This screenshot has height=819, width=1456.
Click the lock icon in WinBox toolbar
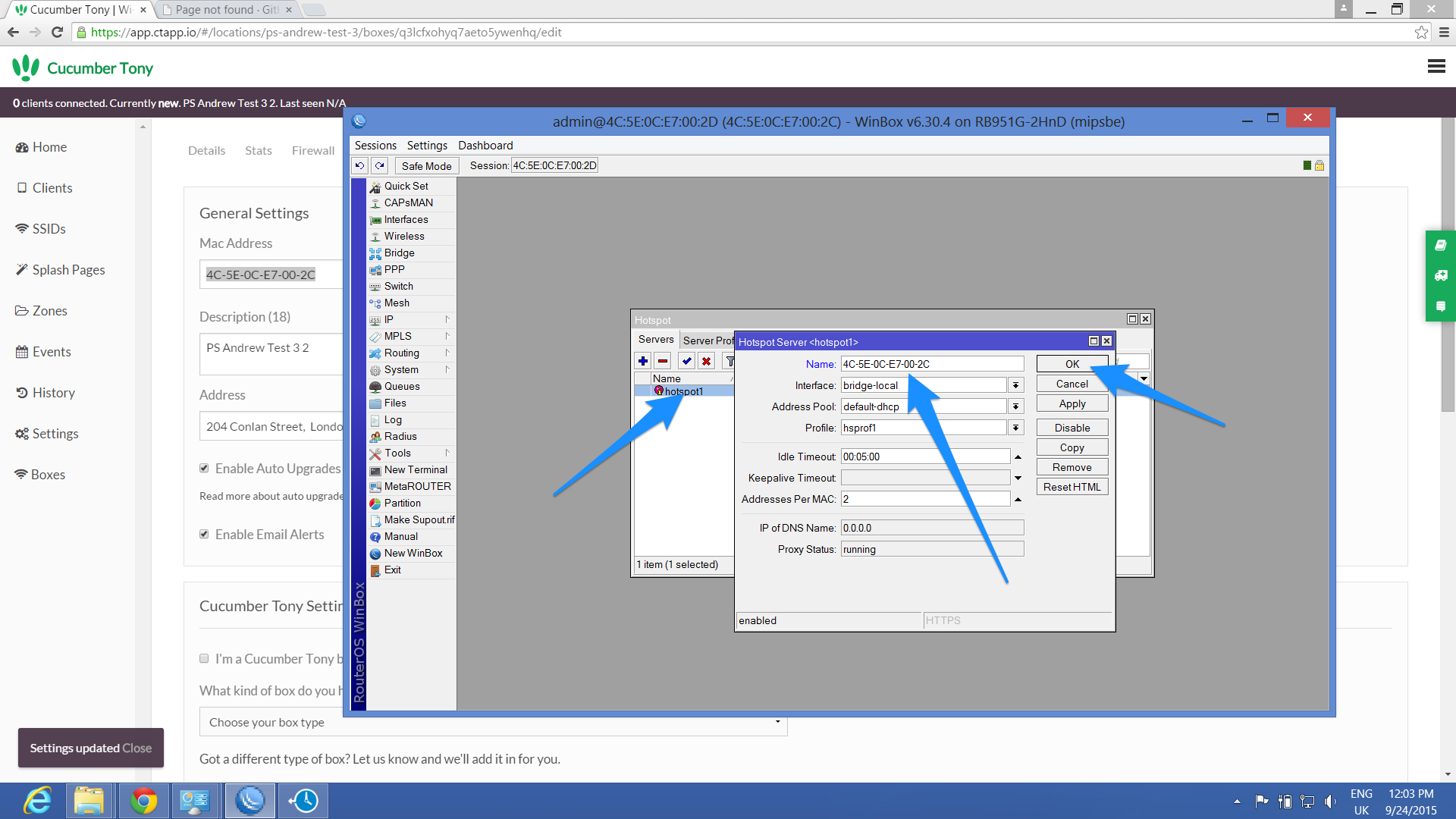(x=1319, y=165)
